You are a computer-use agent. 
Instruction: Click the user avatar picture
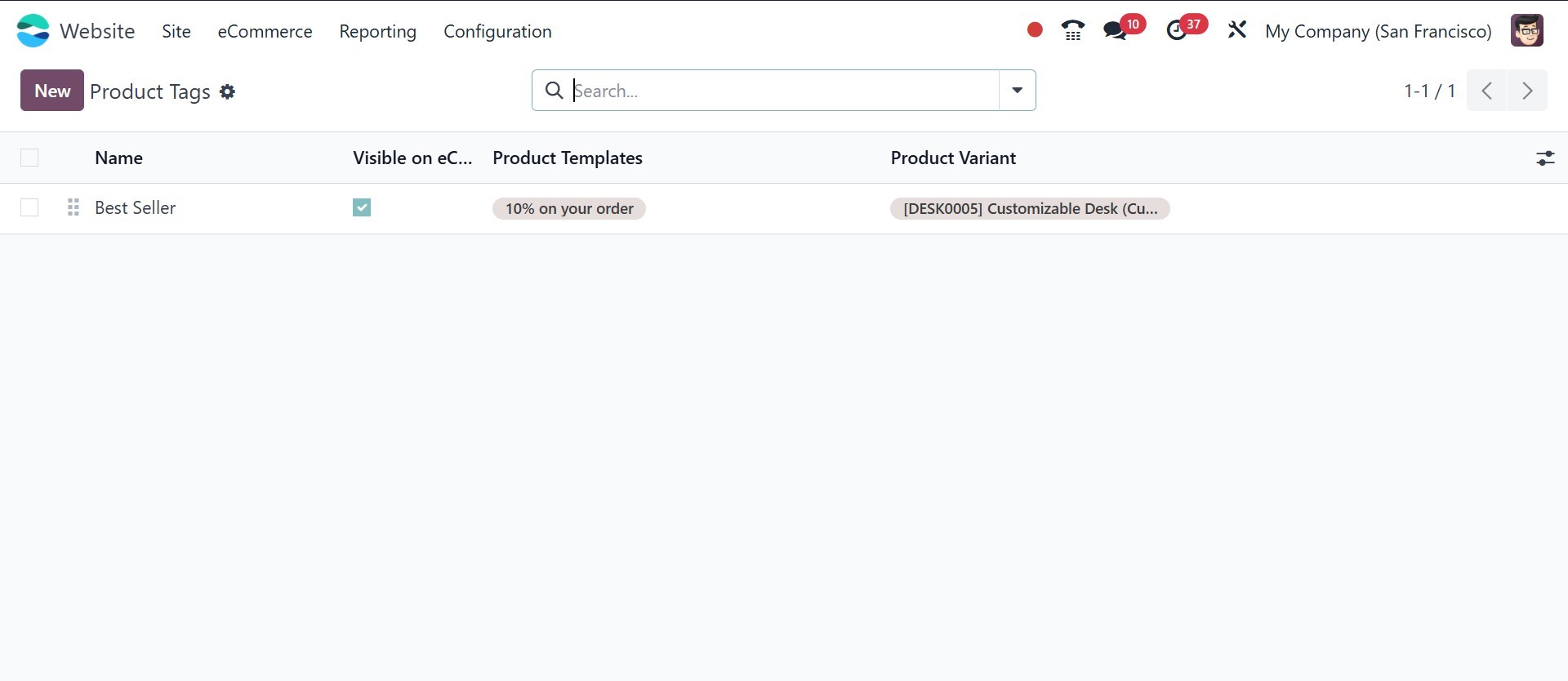tap(1526, 31)
